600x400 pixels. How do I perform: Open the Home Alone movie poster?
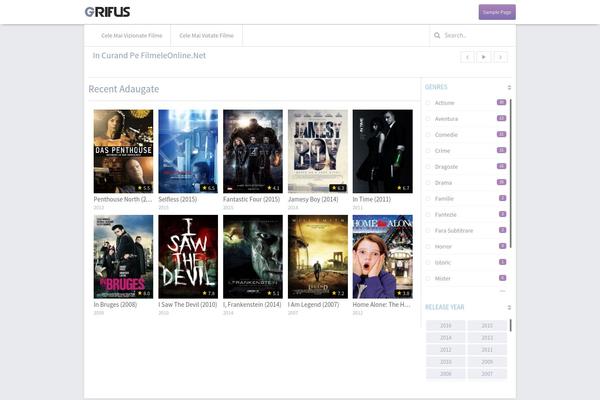click(383, 256)
